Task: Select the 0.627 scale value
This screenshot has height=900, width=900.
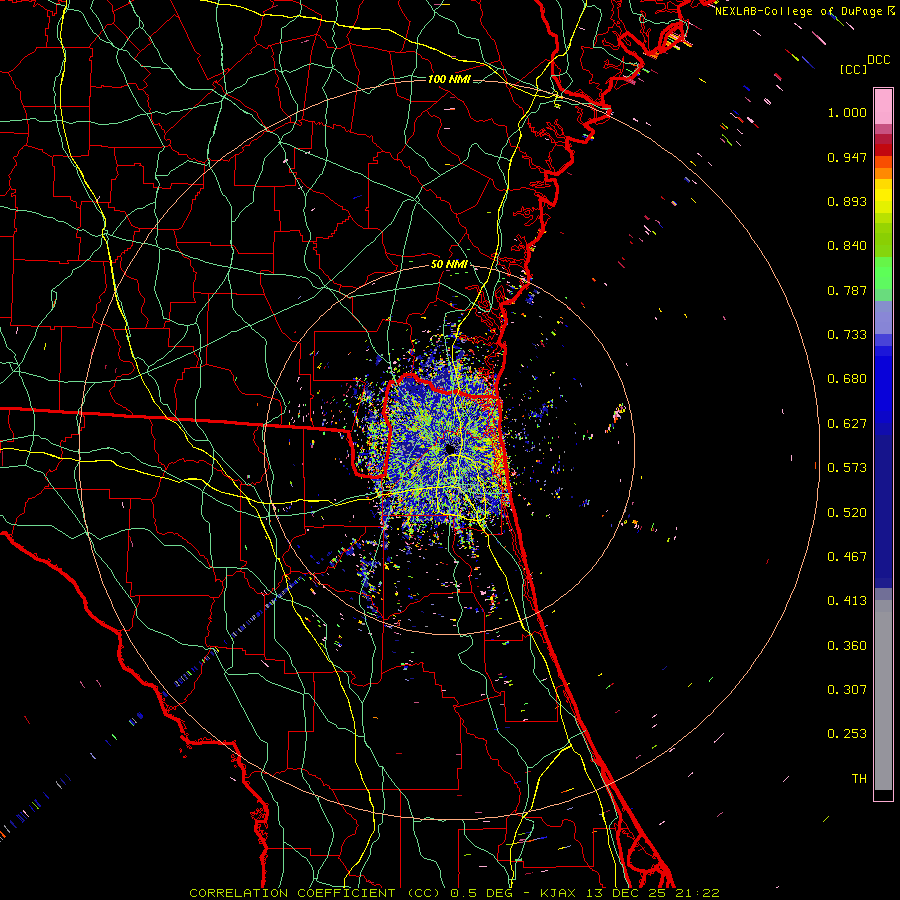Action: 847,424
